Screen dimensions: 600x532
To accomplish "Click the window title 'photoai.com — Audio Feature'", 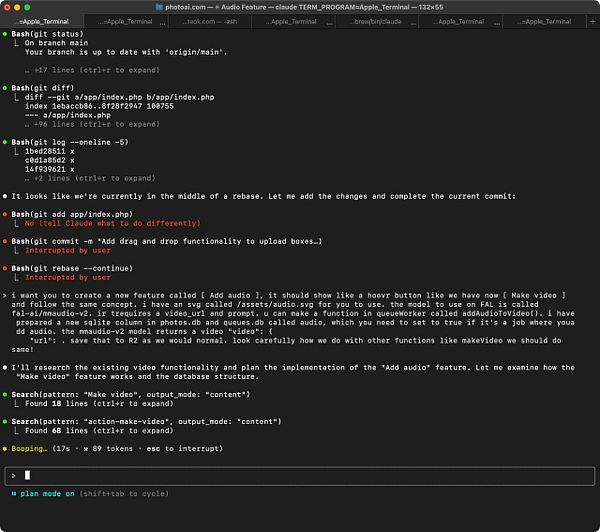I will pyautogui.click(x=304, y=7).
